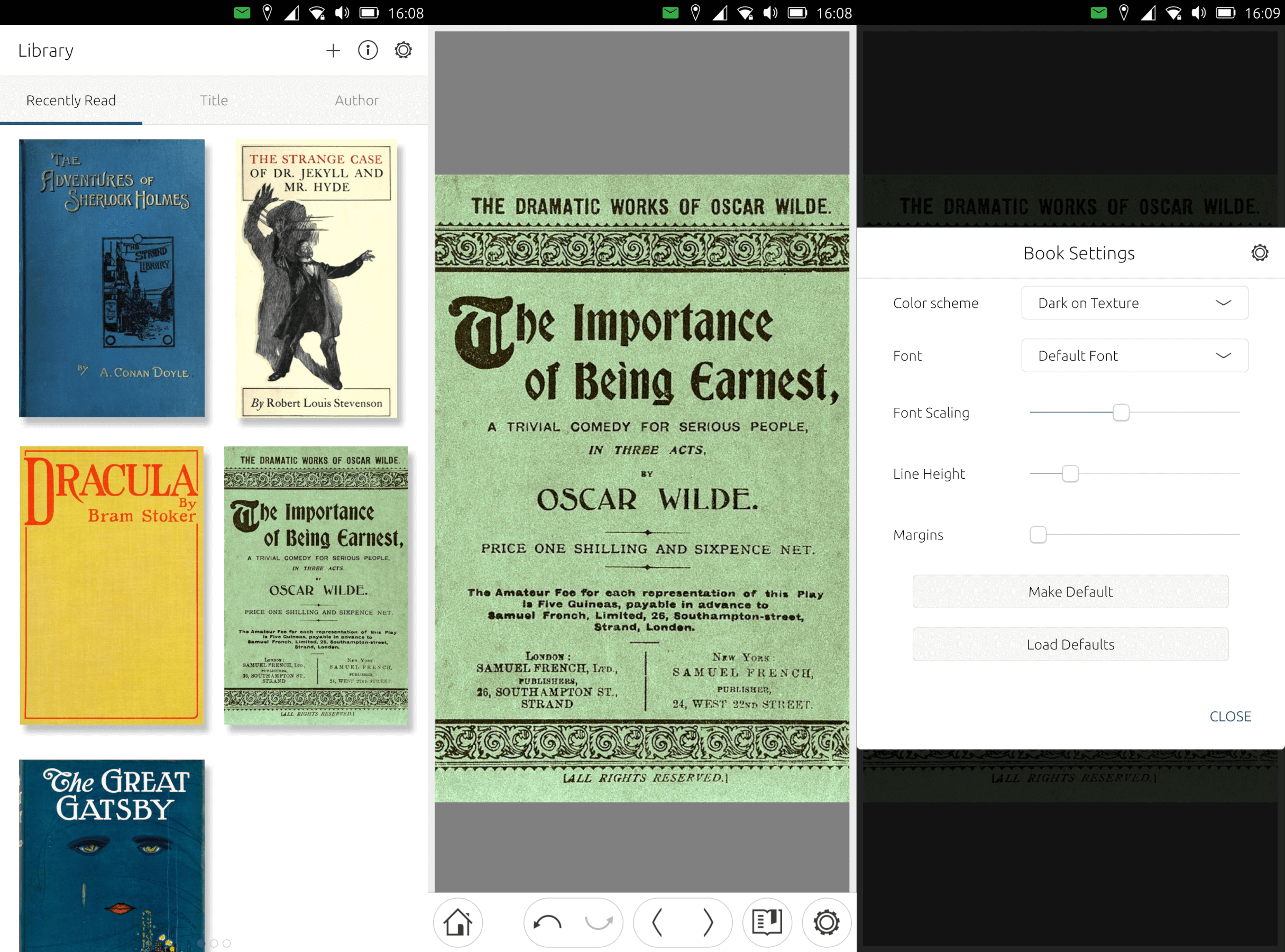Switch to the Author tab
This screenshot has width=1285, height=952.
(357, 100)
